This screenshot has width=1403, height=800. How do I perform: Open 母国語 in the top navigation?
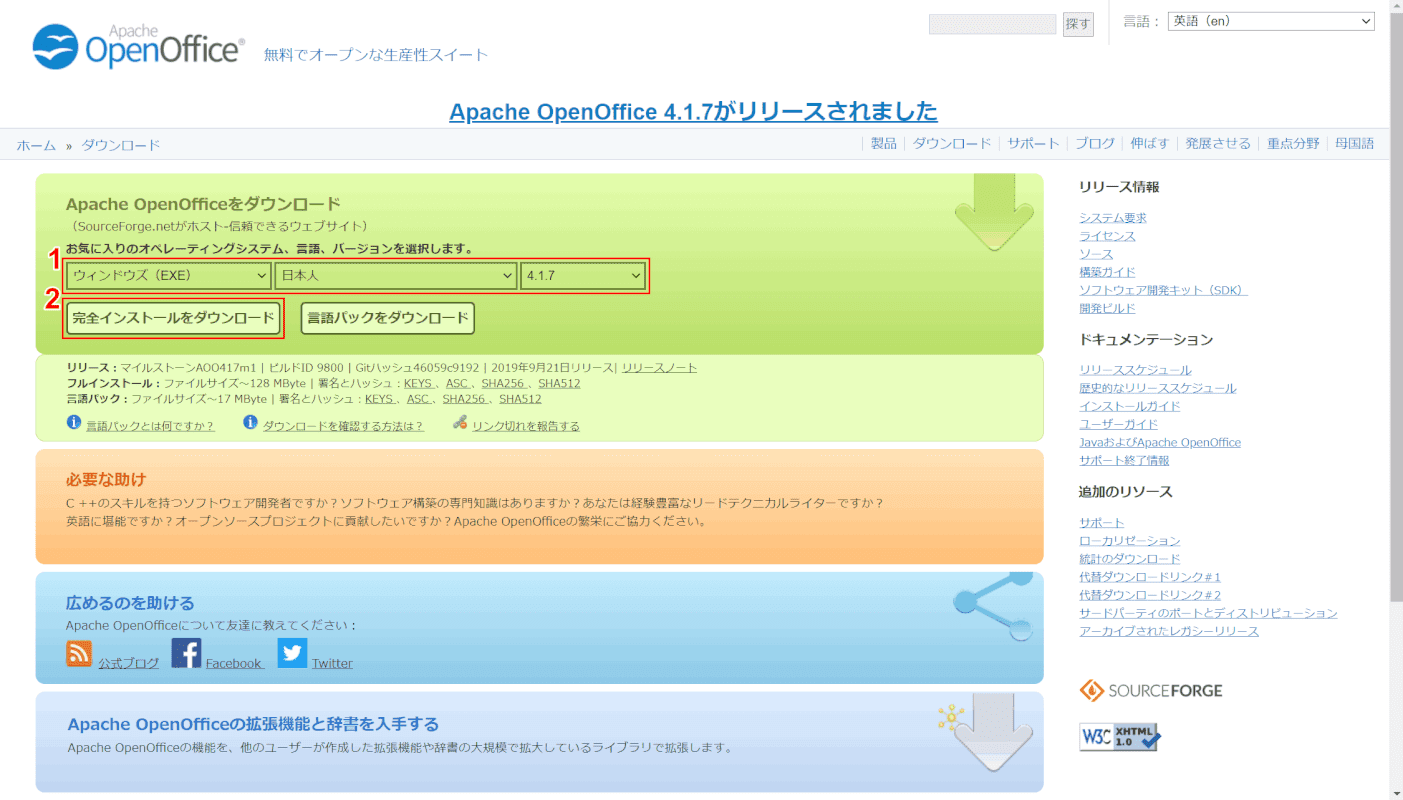(x=1354, y=143)
